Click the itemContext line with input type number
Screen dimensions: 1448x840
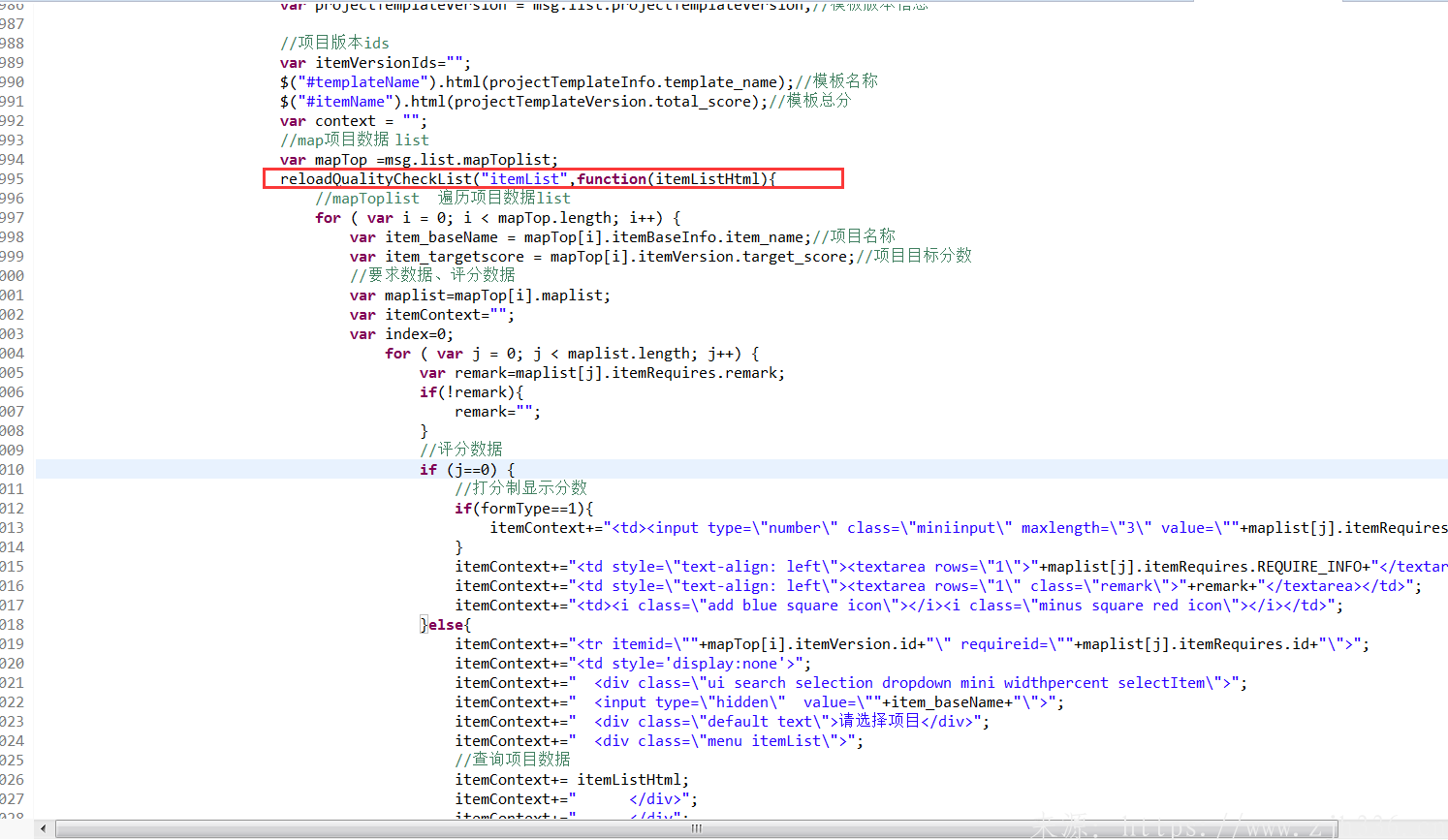pyautogui.click(x=968, y=527)
